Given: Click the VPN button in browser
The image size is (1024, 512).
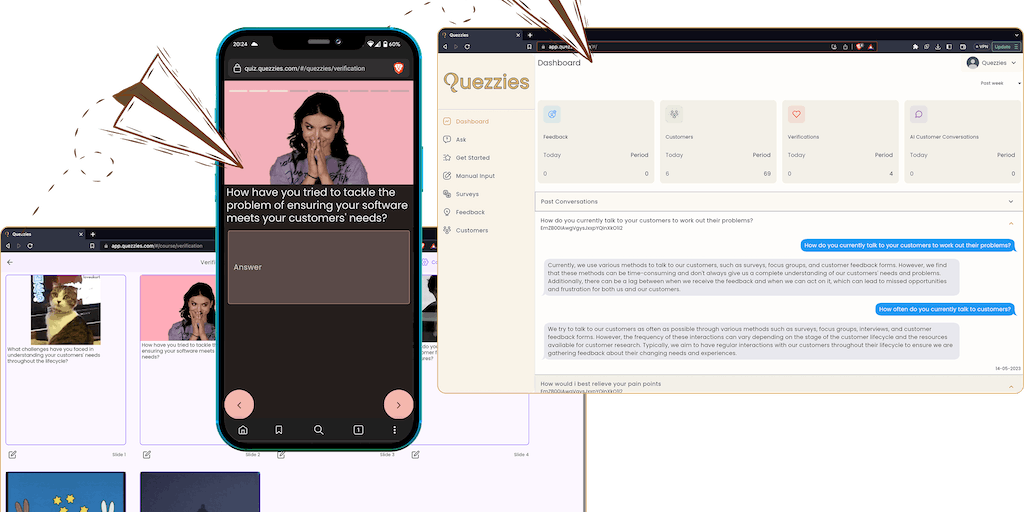Looking at the screenshot, I should (x=981, y=47).
